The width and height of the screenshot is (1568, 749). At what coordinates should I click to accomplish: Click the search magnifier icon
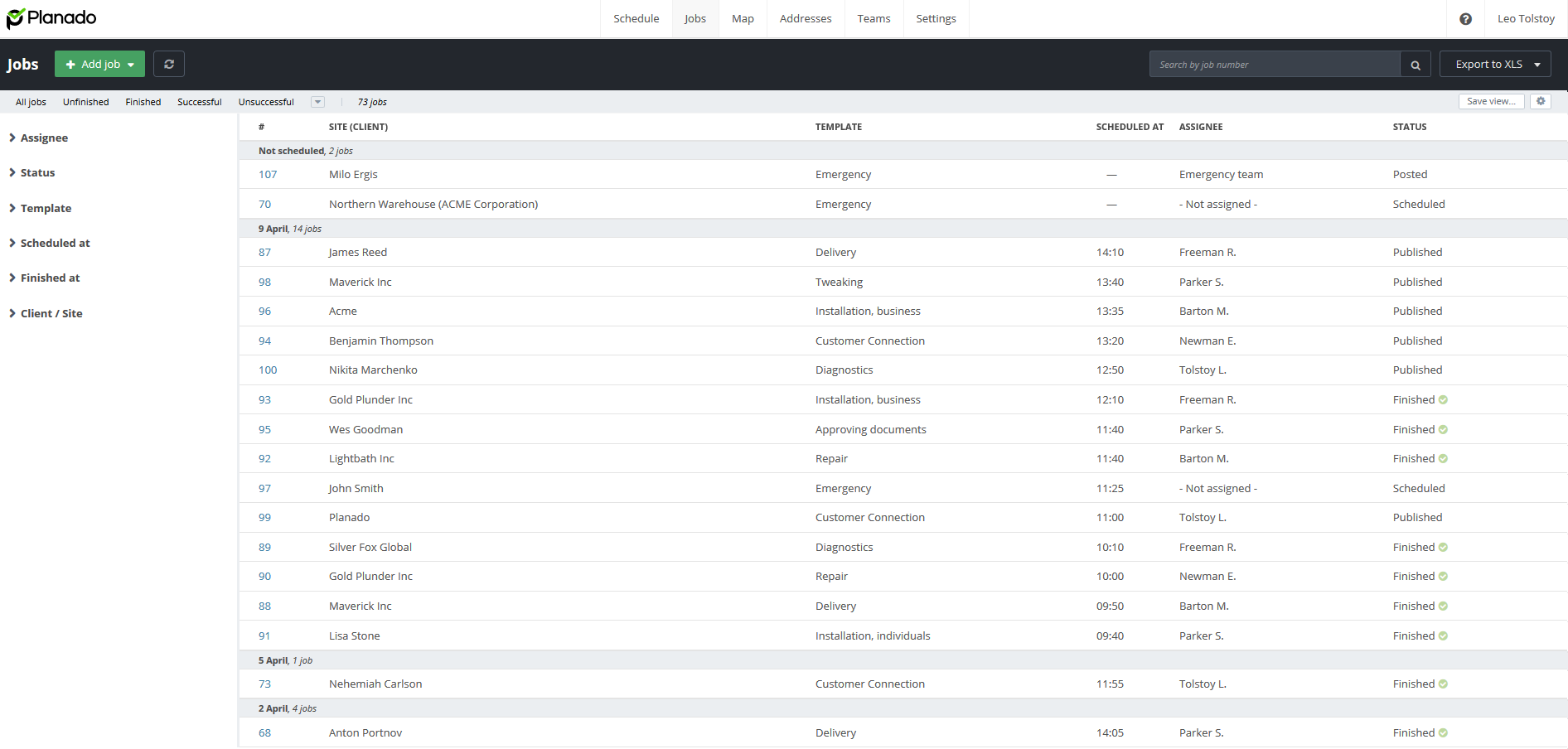(x=1416, y=65)
